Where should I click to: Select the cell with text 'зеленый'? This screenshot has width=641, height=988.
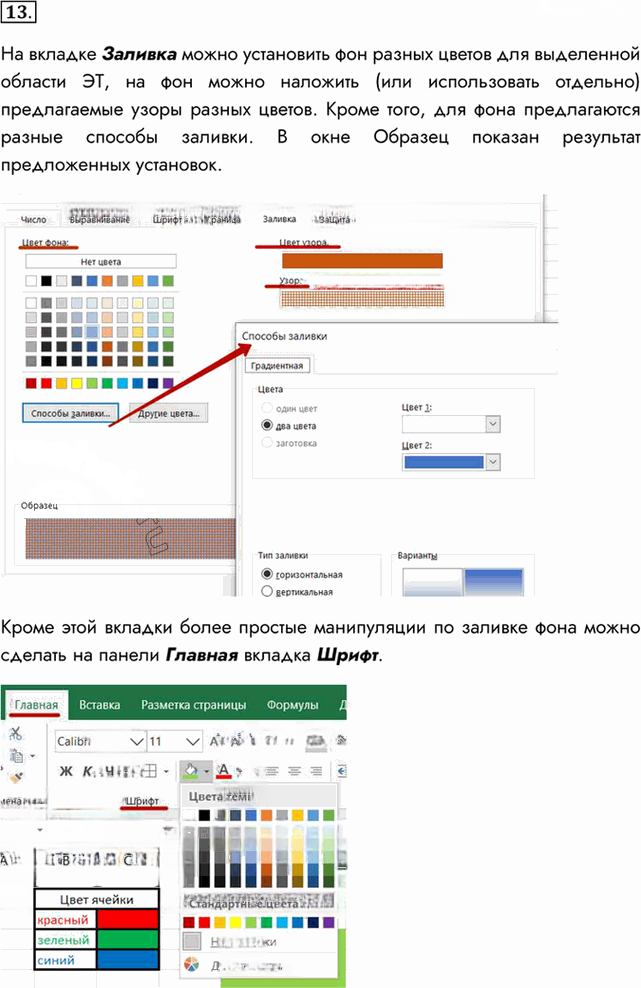pyautogui.click(x=65, y=940)
